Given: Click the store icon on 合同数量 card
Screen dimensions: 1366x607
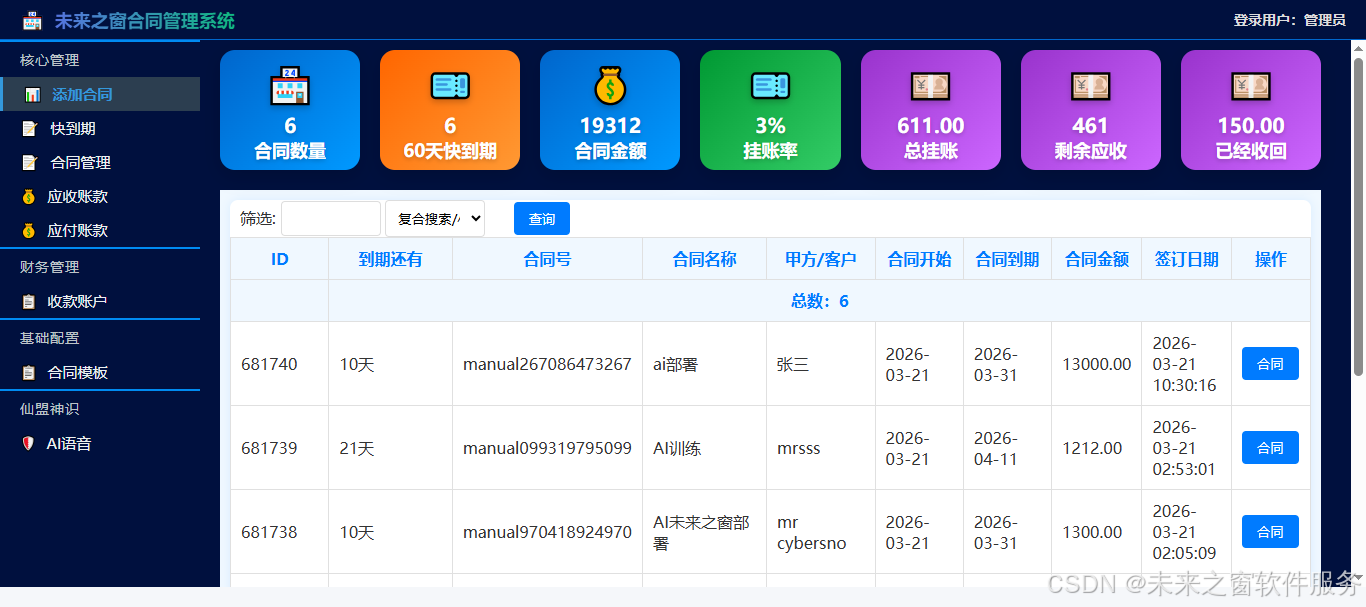Looking at the screenshot, I should click(290, 86).
